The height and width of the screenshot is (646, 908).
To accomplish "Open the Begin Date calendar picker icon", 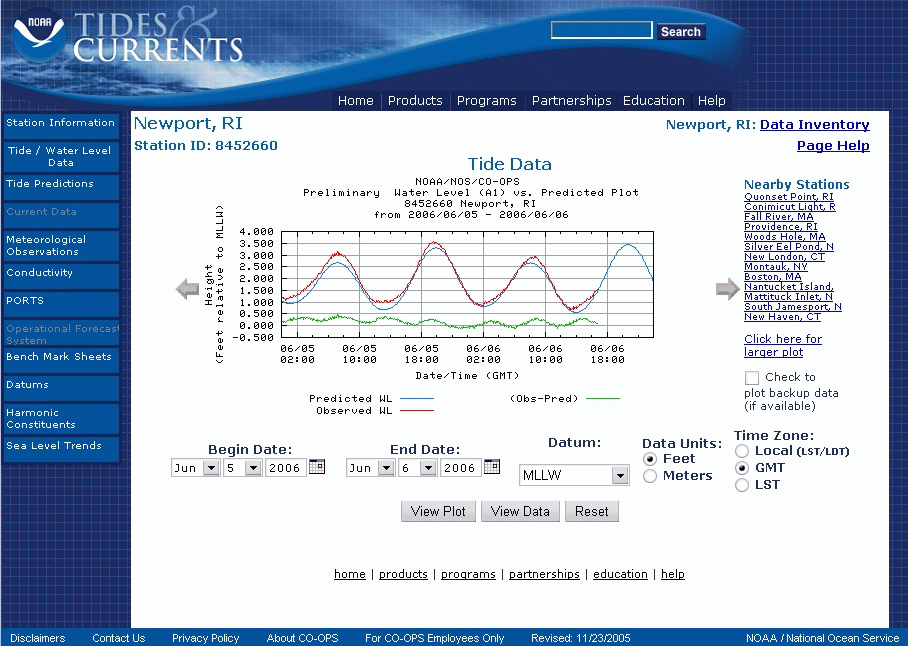I will point(317,467).
